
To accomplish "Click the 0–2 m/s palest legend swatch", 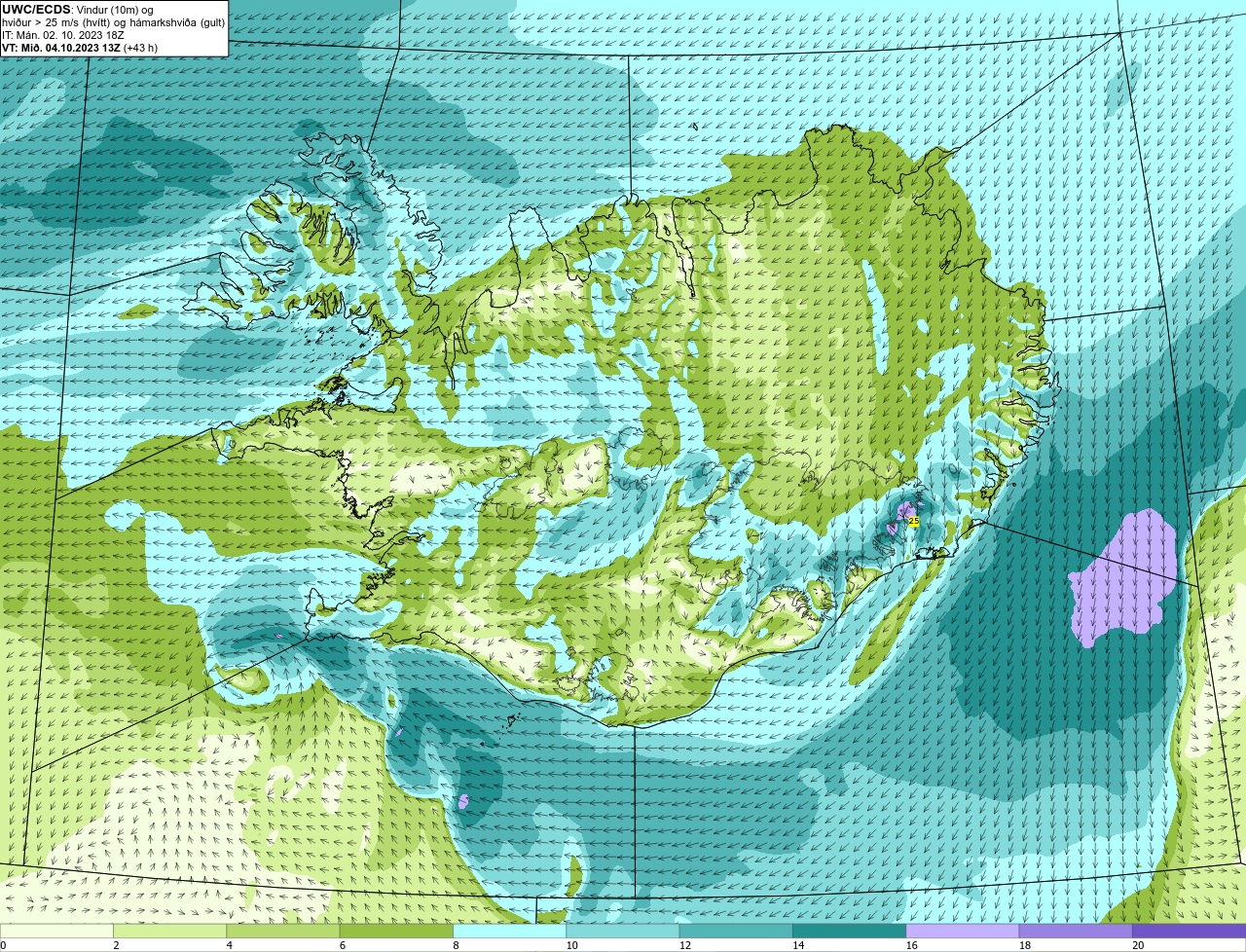I will point(56,932).
